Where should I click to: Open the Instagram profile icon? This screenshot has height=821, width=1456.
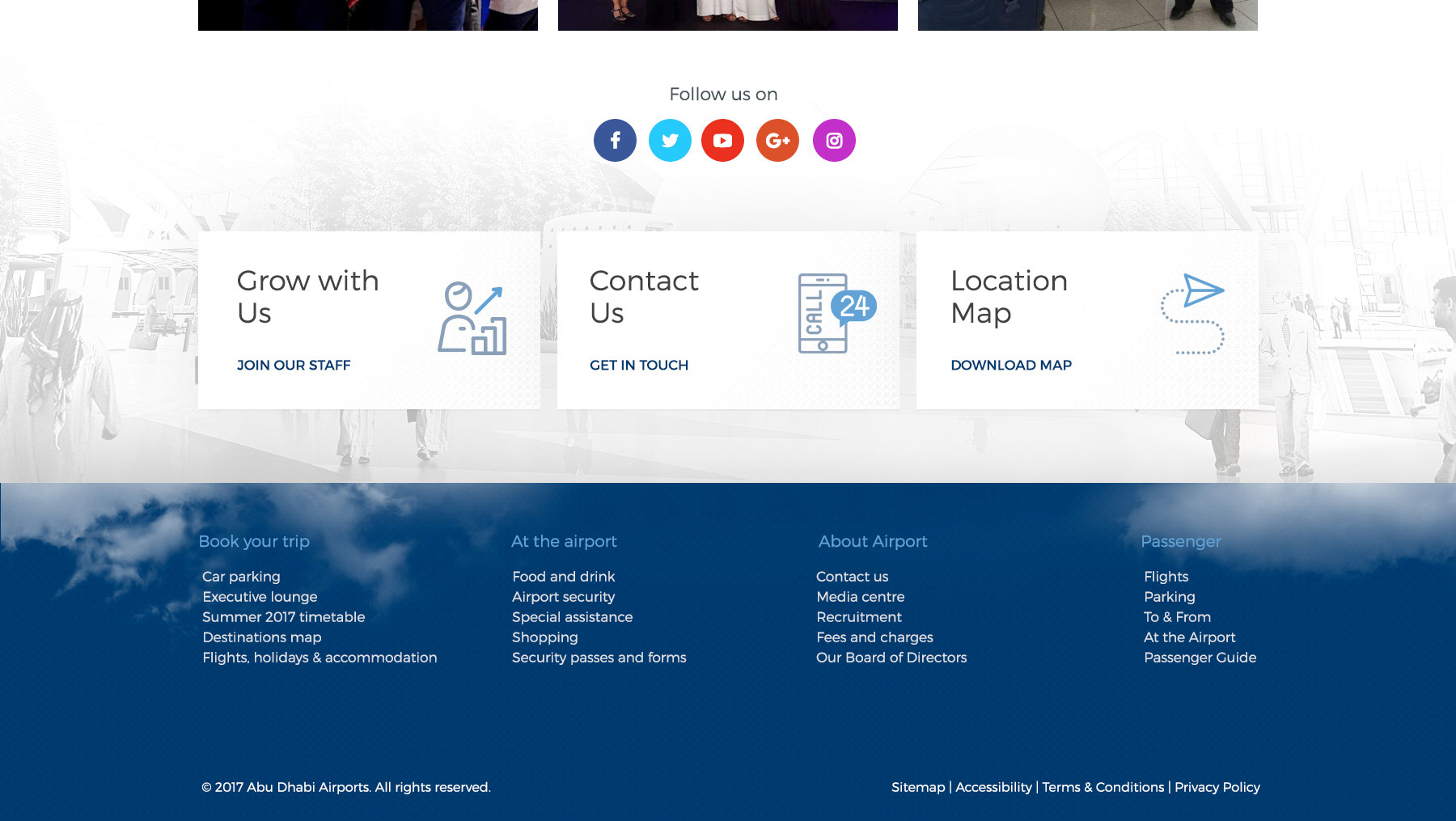coord(834,141)
